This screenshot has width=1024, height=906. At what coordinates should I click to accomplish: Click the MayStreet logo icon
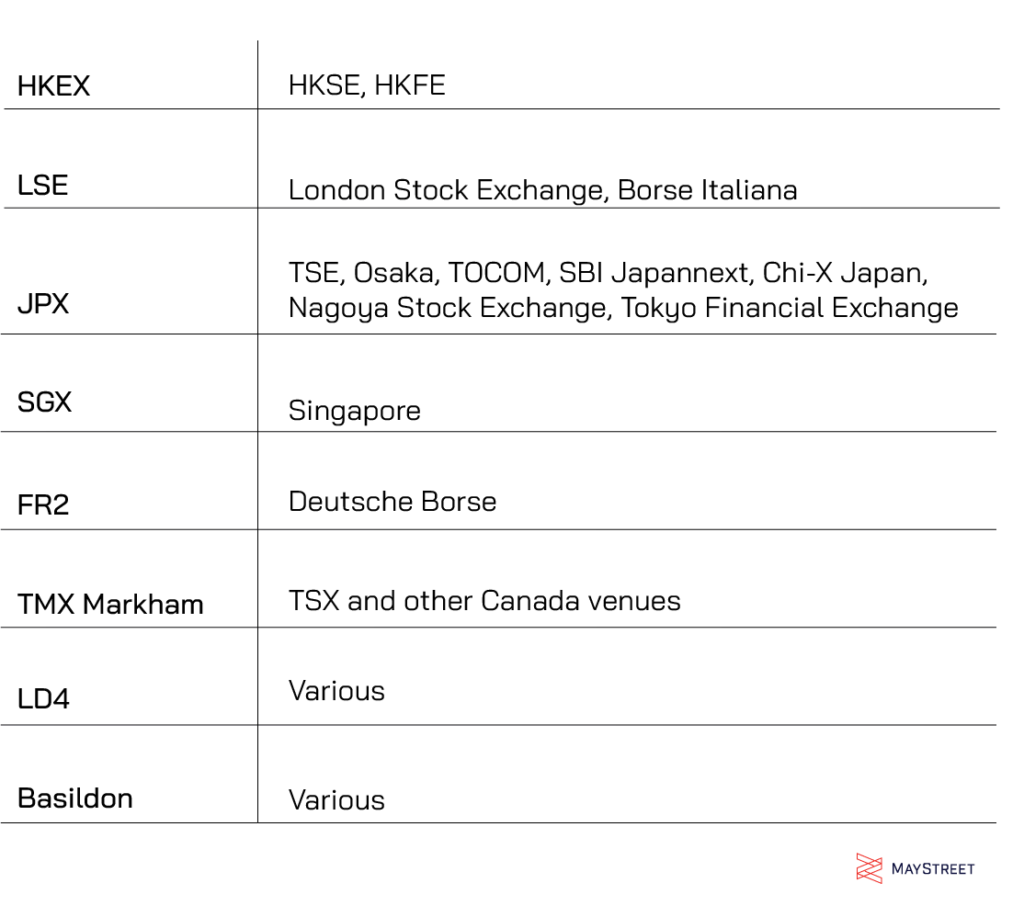(x=869, y=868)
